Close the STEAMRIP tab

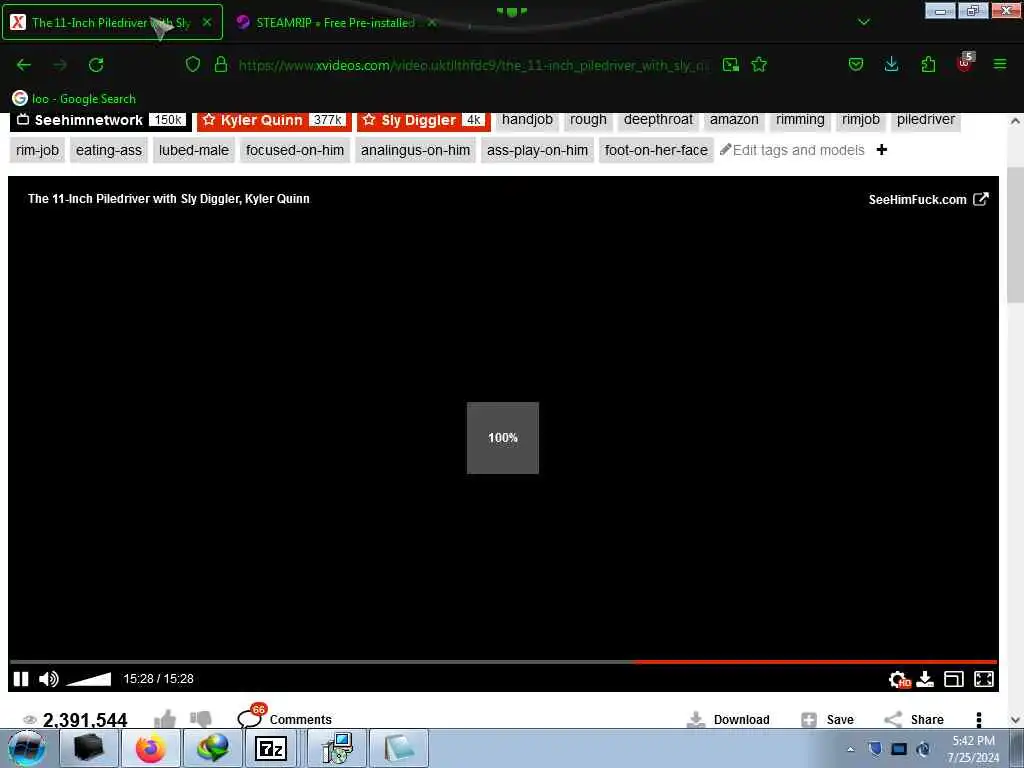(x=432, y=22)
